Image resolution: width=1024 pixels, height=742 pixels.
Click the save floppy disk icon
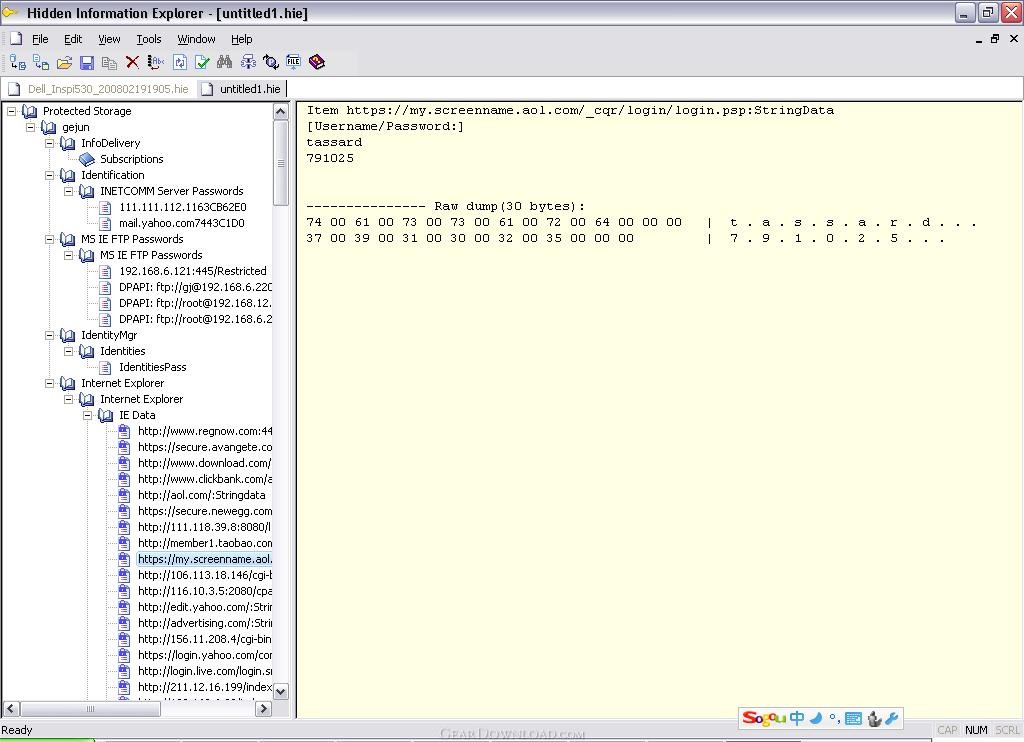[87, 62]
